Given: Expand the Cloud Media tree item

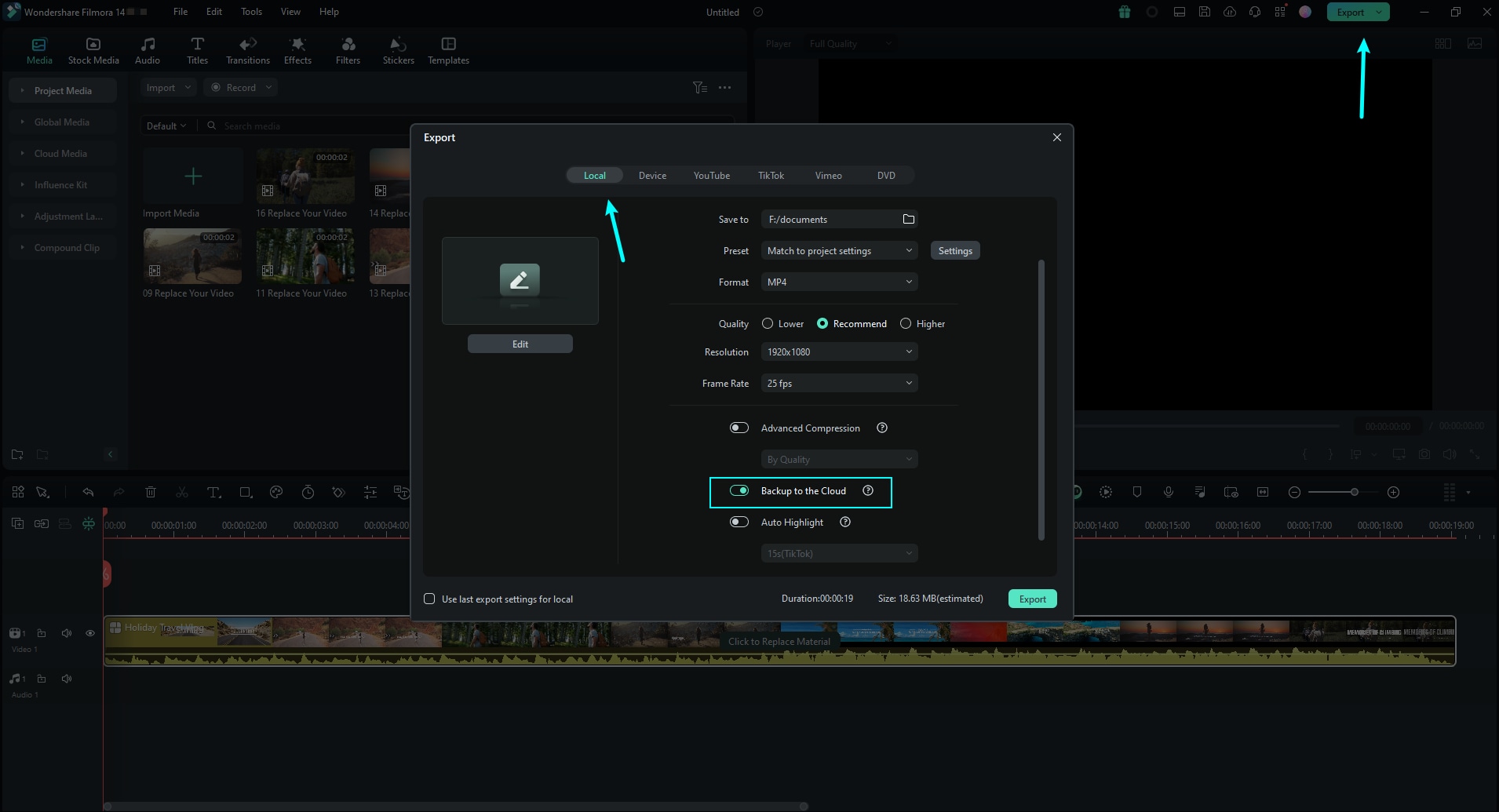Looking at the screenshot, I should [22, 153].
